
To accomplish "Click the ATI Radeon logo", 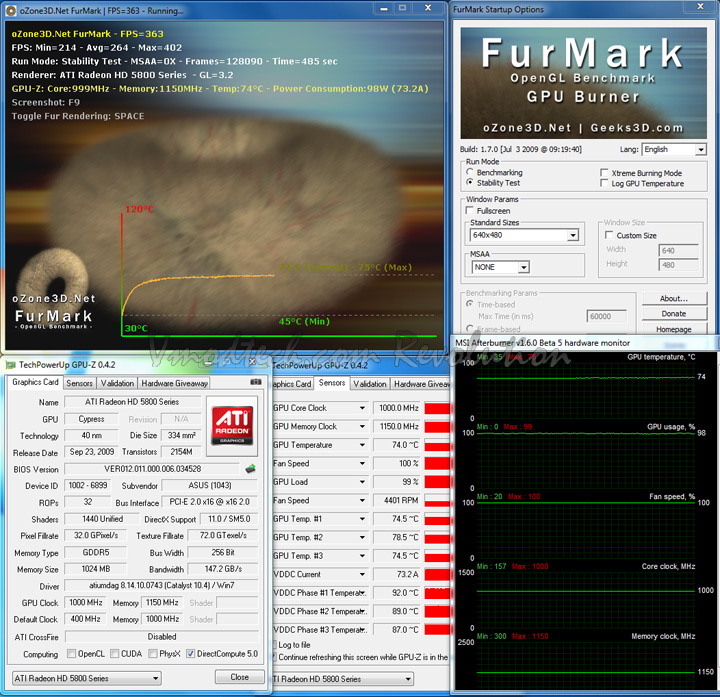I will [x=232, y=425].
